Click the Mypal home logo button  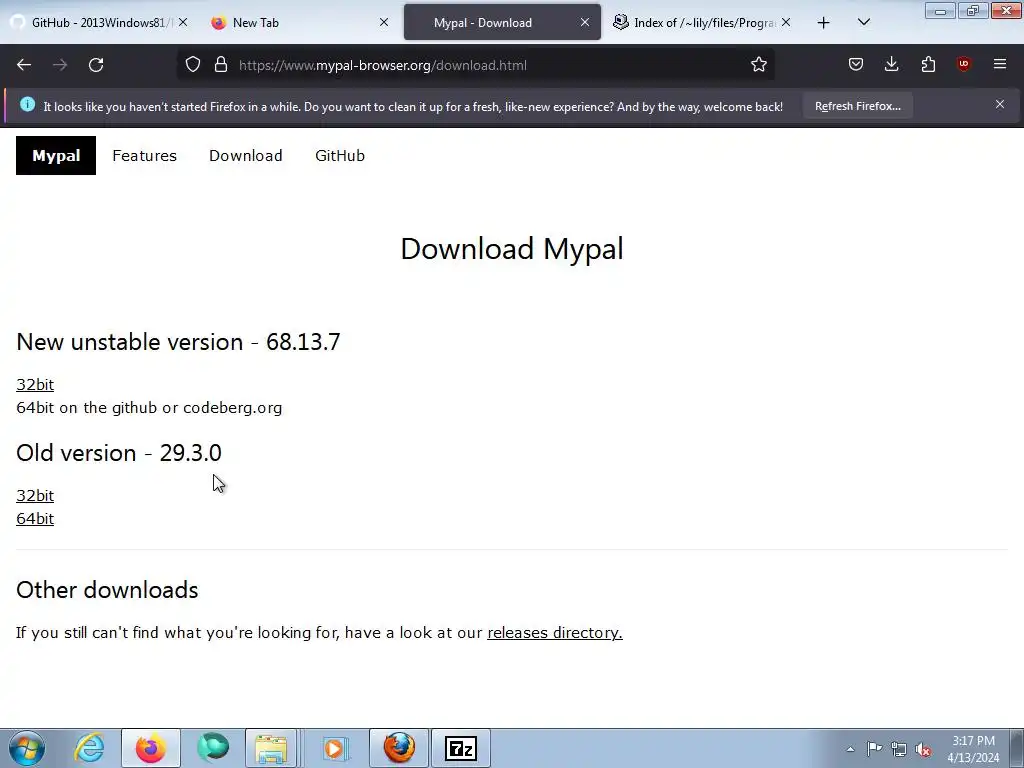click(x=56, y=155)
